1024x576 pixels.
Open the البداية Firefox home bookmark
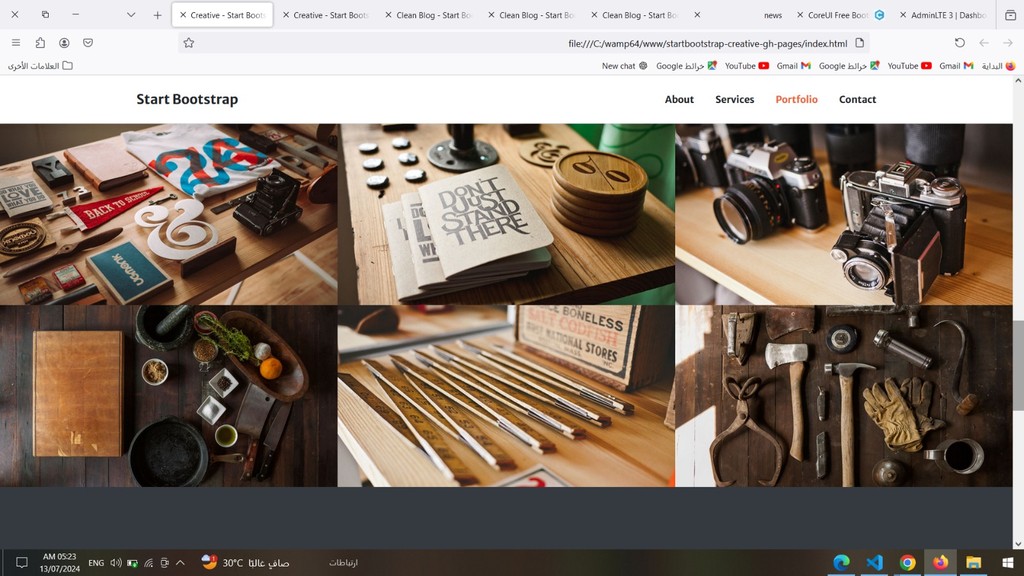pos(999,66)
